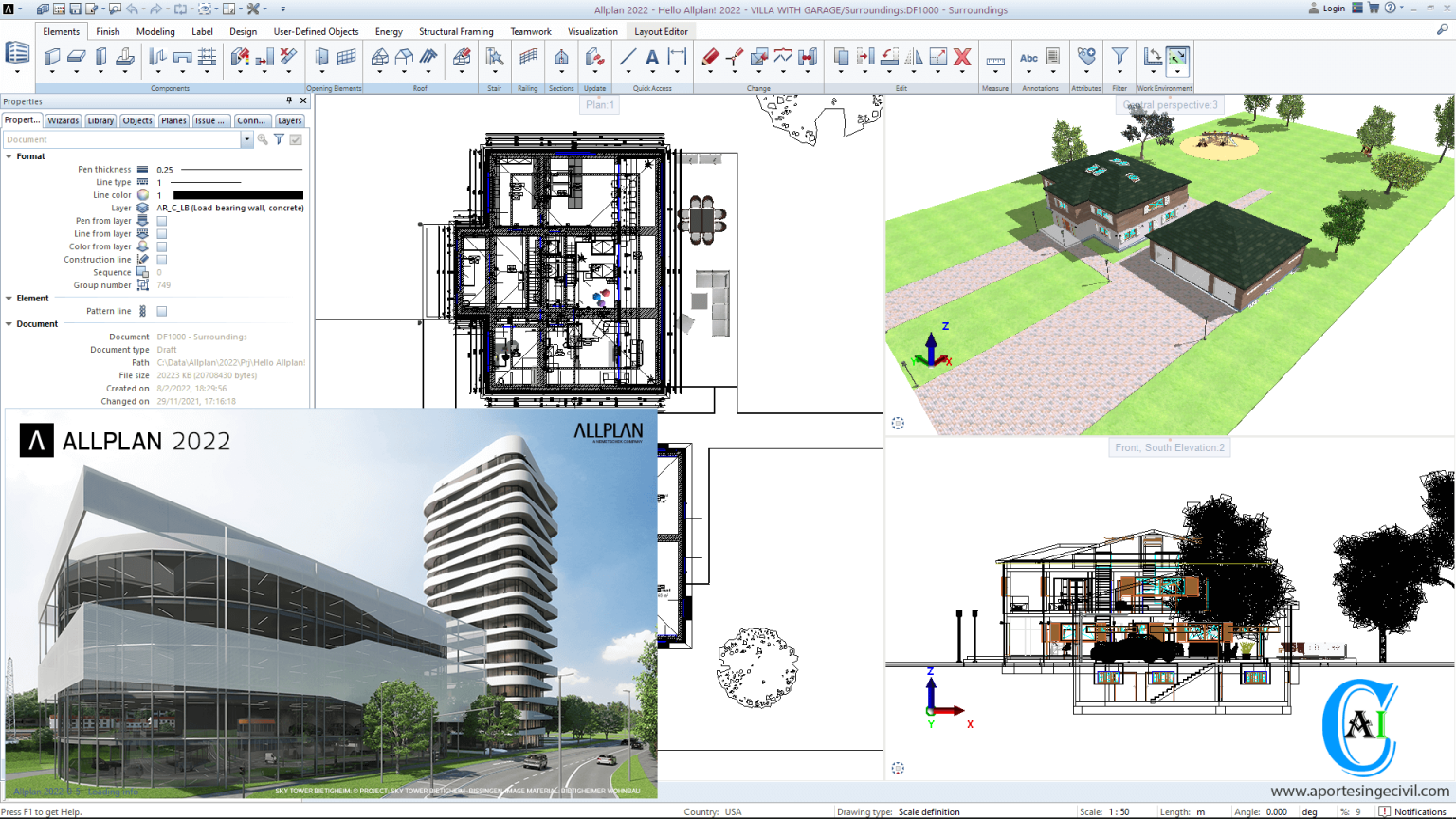Select the Line tool in Quick Access
1456x819 pixels.
628,57
